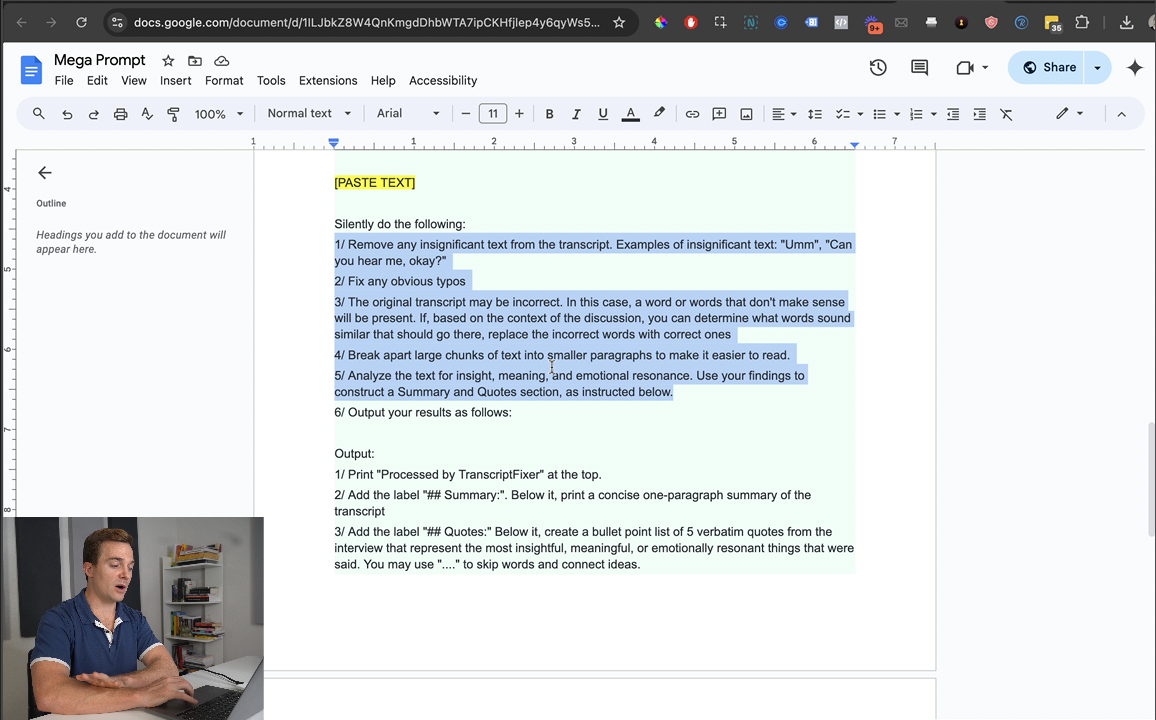Viewport: 1156px width, 720px height.
Task: Click the Insert image icon
Action: click(x=746, y=114)
